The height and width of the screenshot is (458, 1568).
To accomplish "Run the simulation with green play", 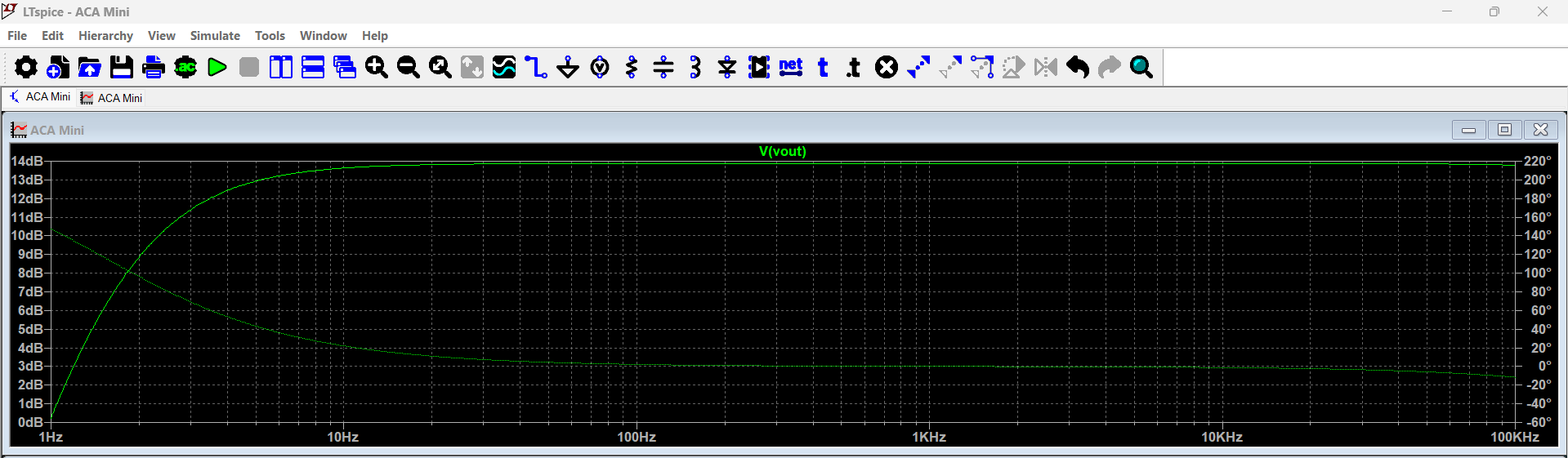I will [x=217, y=67].
